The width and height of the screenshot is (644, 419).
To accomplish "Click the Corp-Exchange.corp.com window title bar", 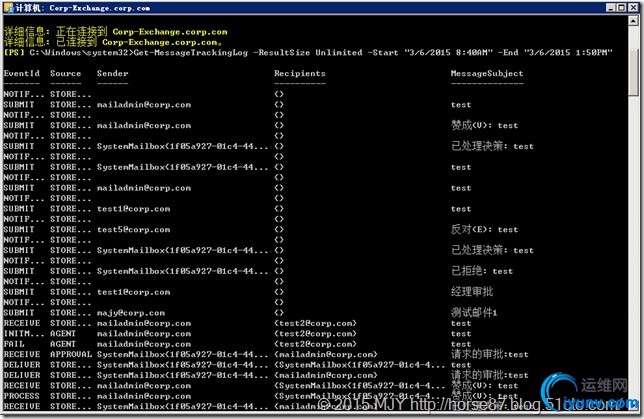I will tap(300, 6).
